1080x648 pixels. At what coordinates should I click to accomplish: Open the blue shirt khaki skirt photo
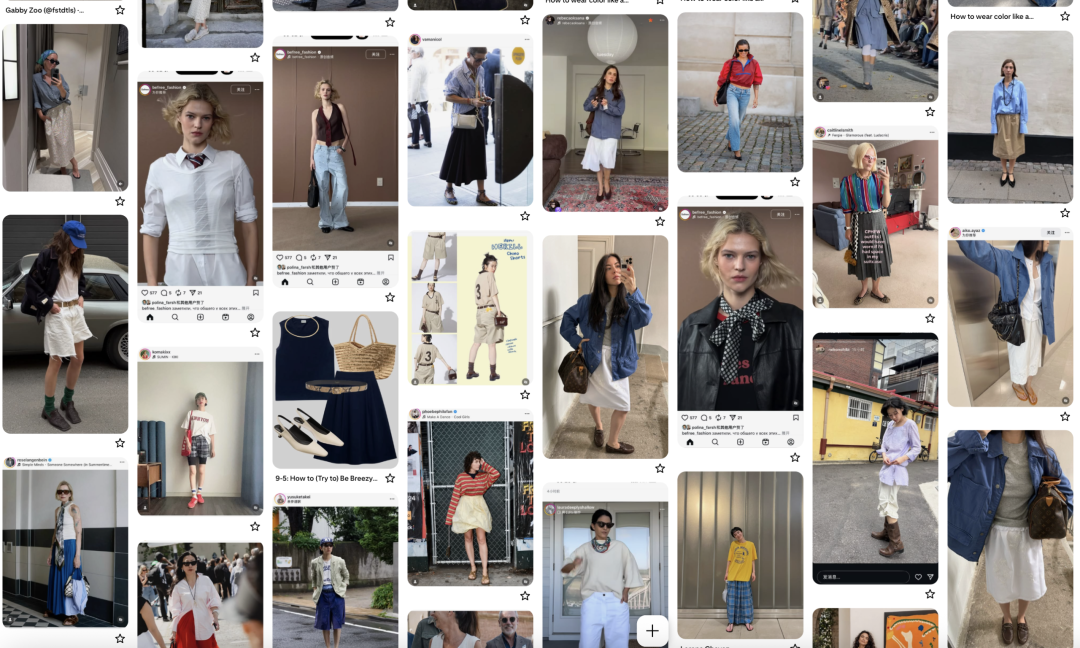pos(1010,117)
